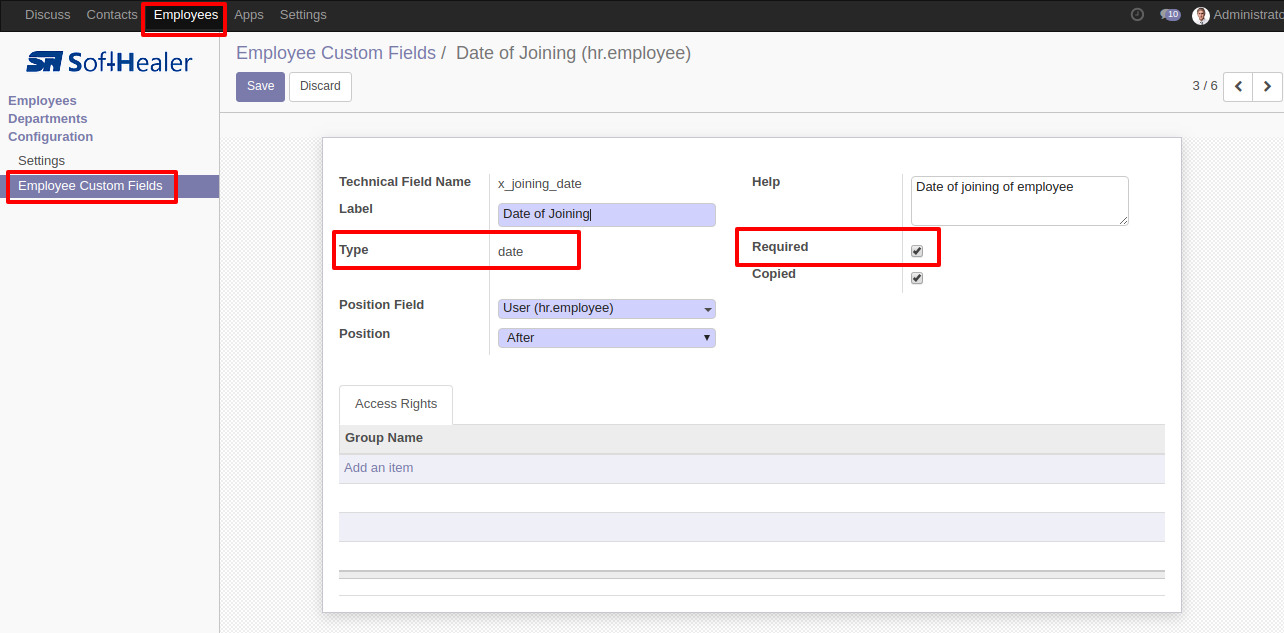Click the x_joining_date technical name value

[x=540, y=184]
